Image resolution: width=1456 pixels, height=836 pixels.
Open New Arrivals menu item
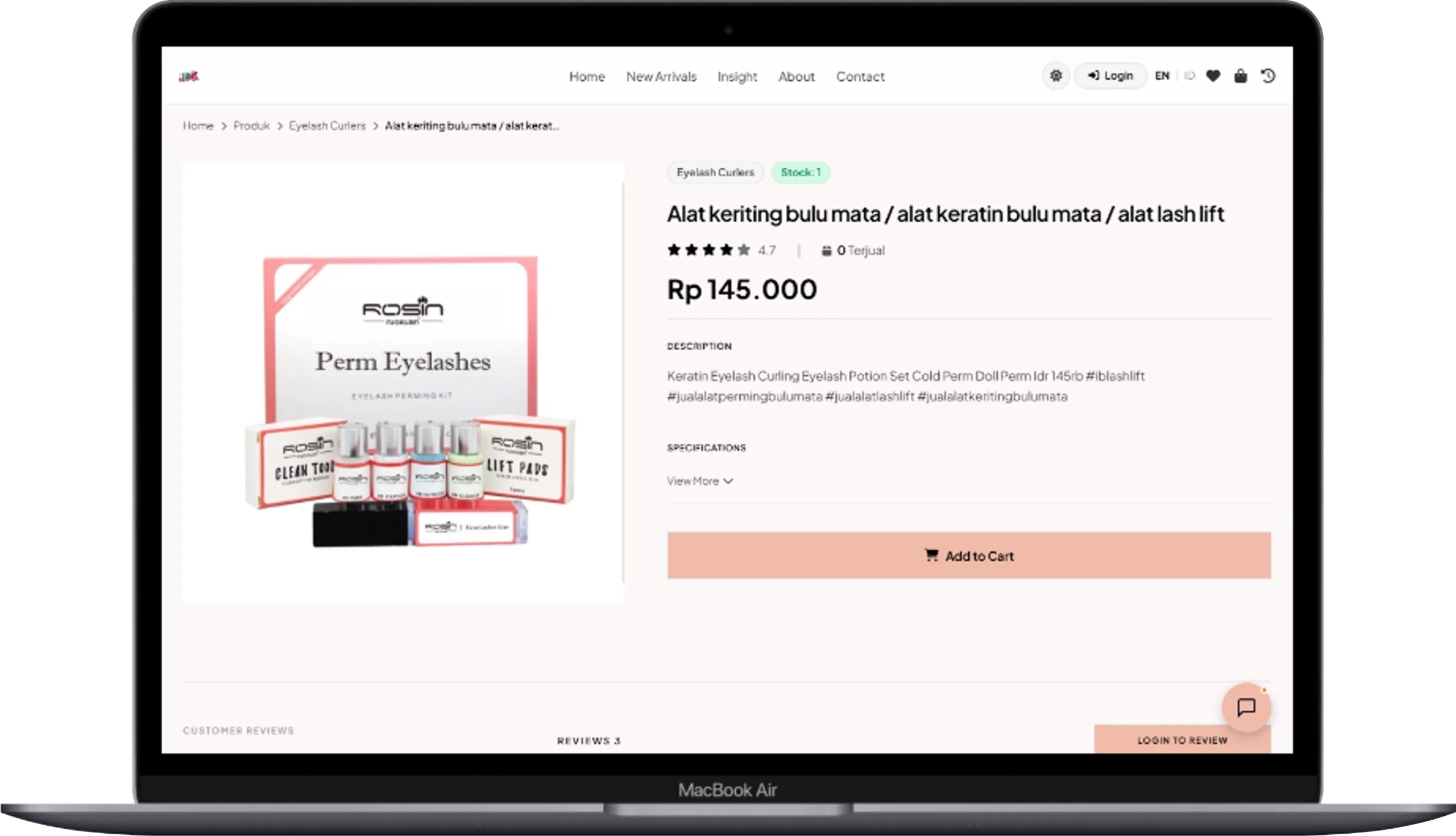(661, 76)
